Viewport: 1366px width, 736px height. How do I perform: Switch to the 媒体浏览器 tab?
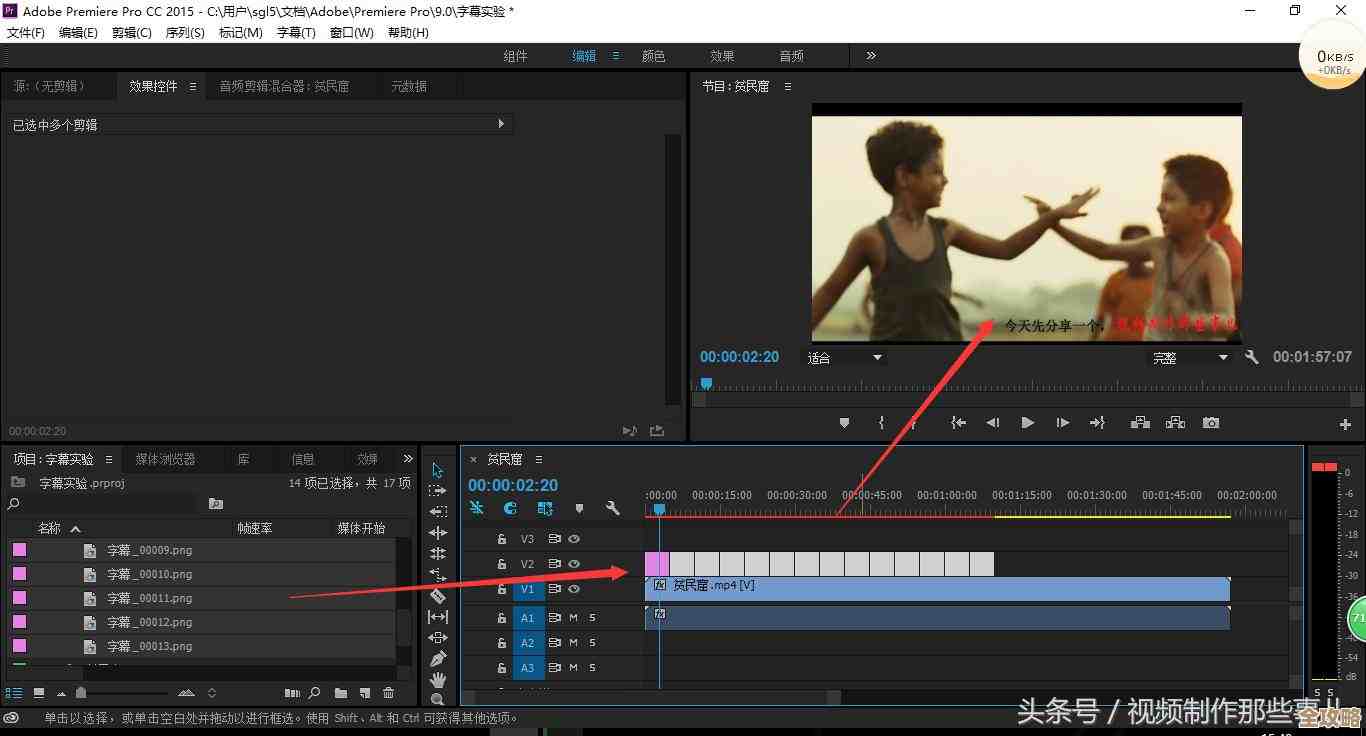(x=165, y=459)
